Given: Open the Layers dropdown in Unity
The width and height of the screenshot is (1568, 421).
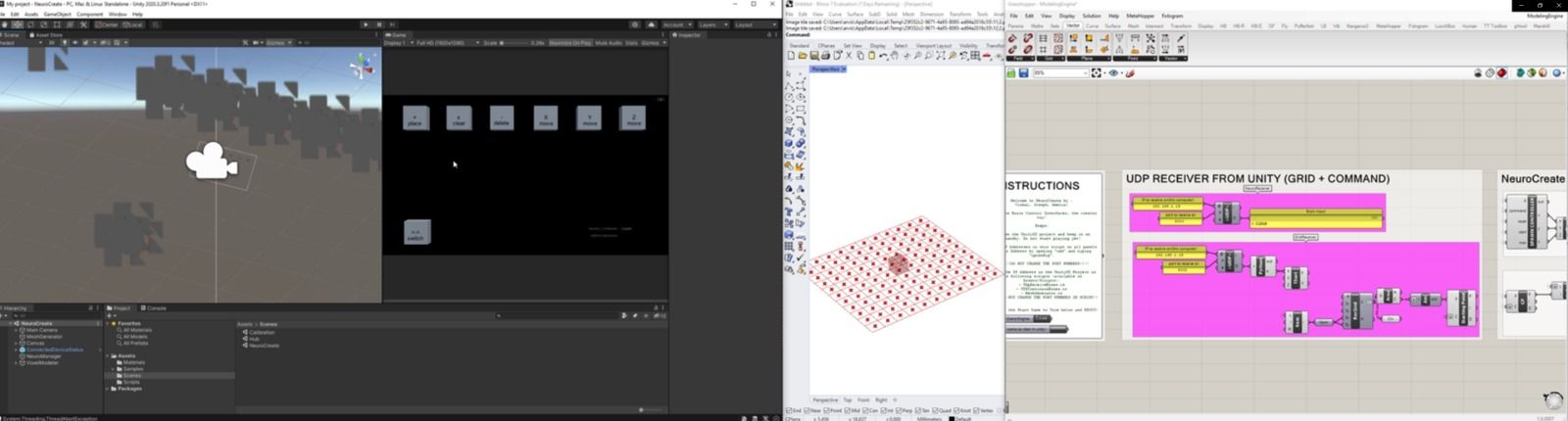Looking at the screenshot, I should coord(712,24).
